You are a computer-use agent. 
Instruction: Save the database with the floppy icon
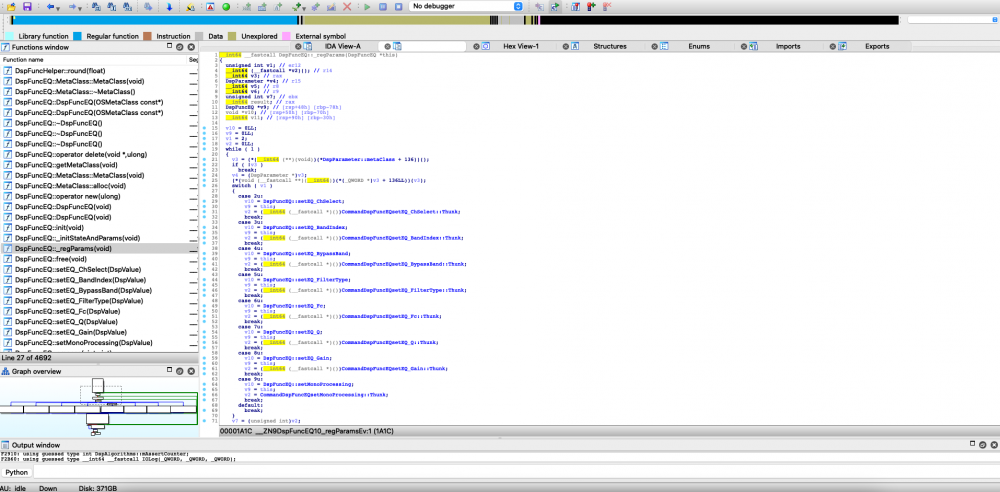pyautogui.click(x=27, y=6)
